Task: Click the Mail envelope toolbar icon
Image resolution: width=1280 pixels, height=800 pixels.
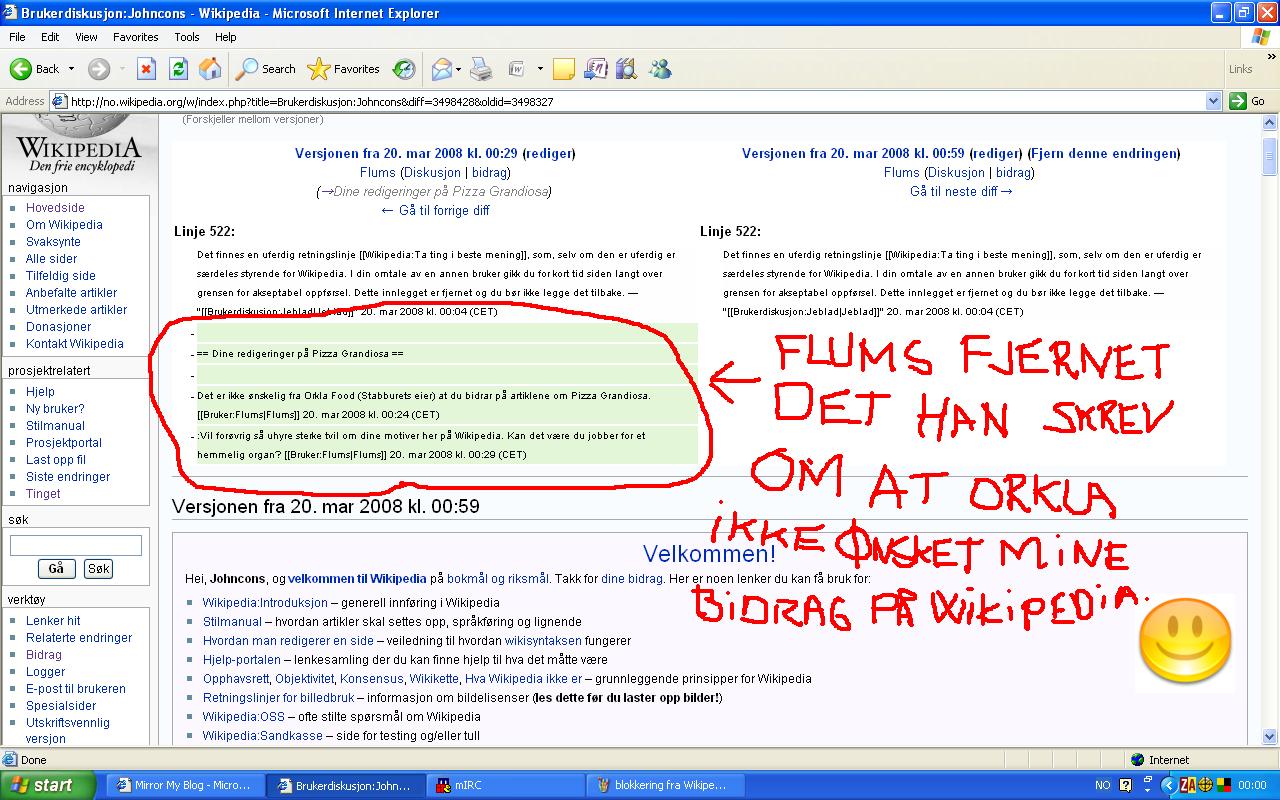Action: 441,69
